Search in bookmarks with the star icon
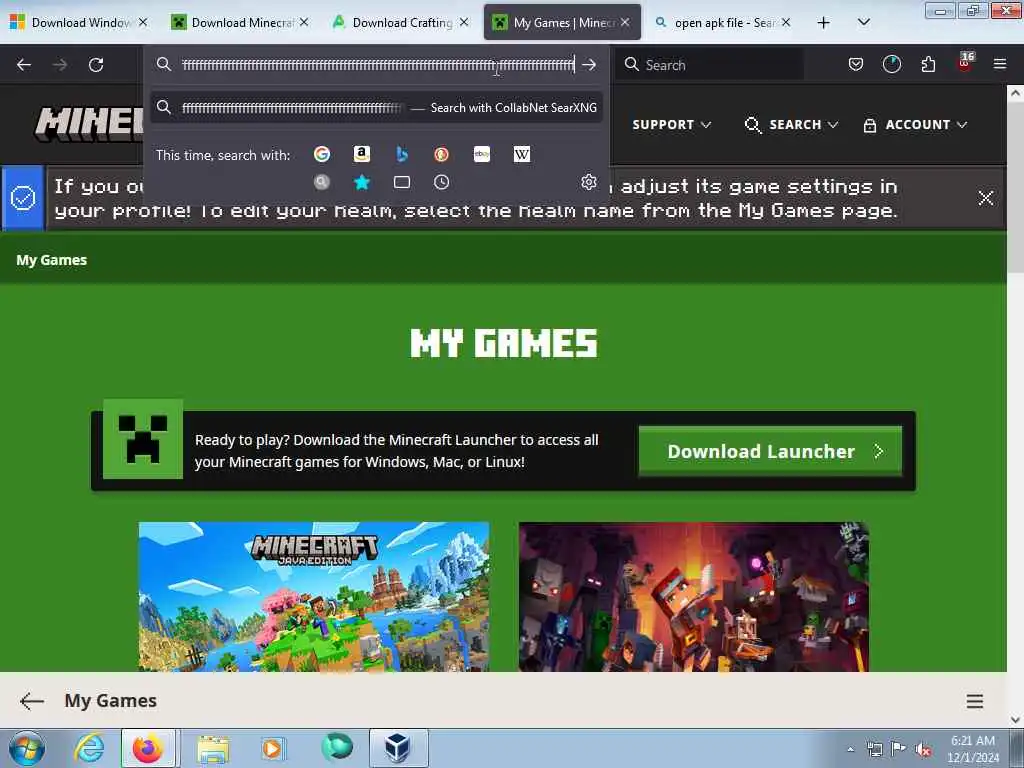The image size is (1024, 768). pyautogui.click(x=362, y=182)
